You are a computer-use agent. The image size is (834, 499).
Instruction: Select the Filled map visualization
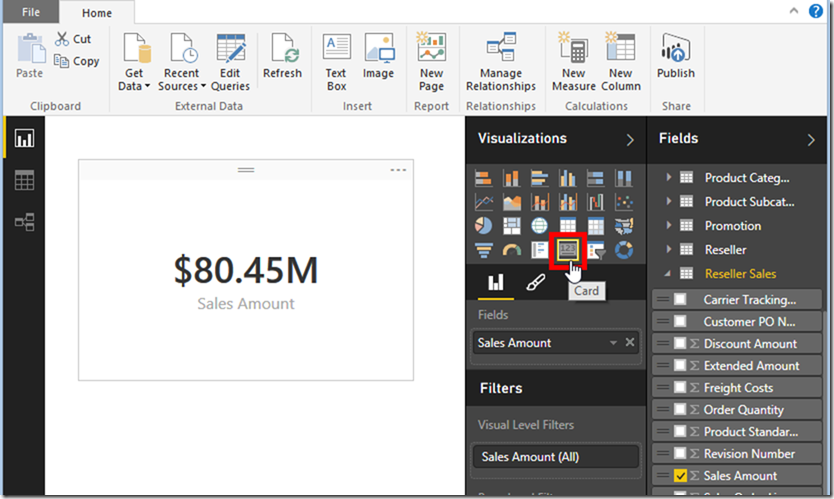624,226
